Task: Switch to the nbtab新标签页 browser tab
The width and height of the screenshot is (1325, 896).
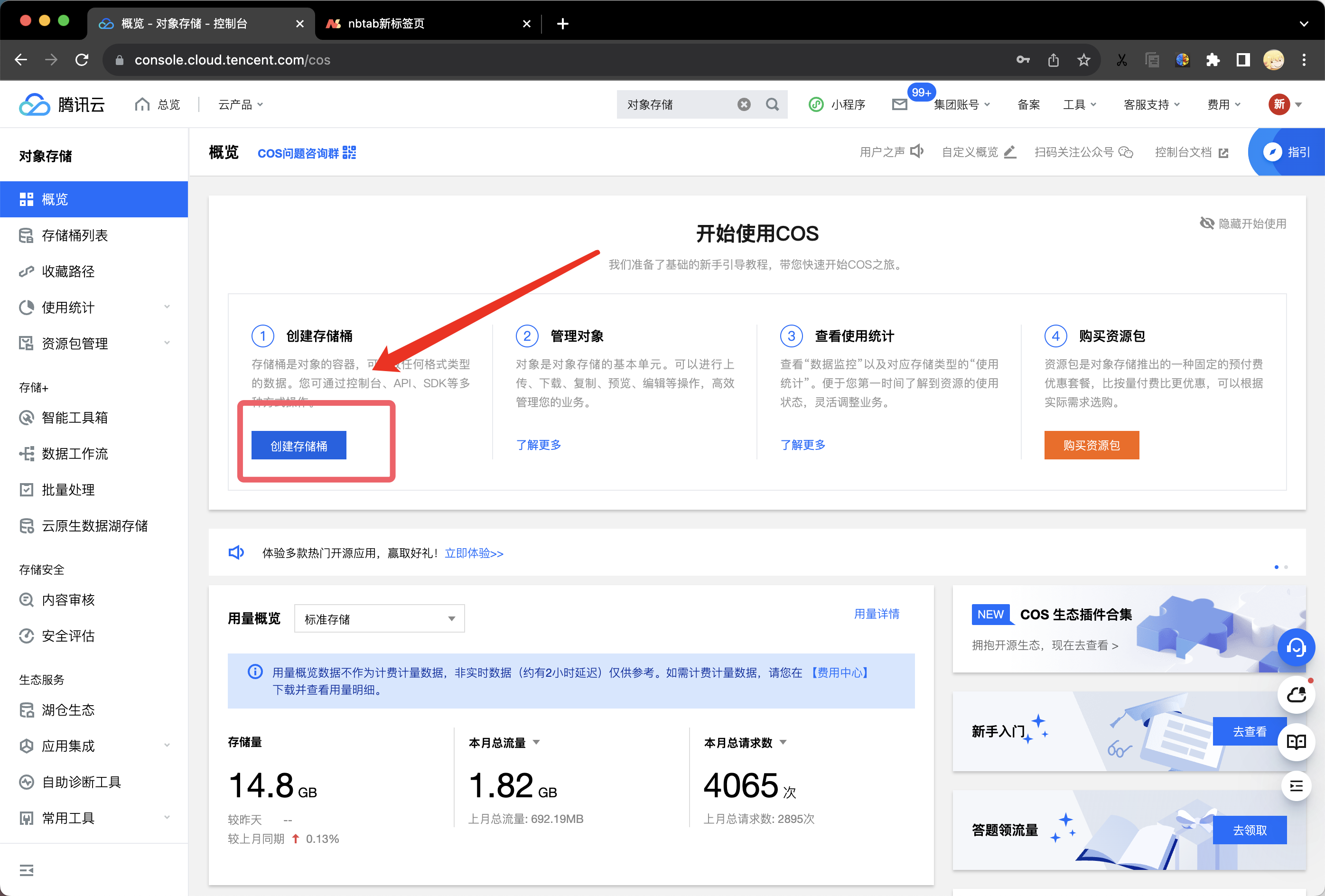Action: (428, 23)
